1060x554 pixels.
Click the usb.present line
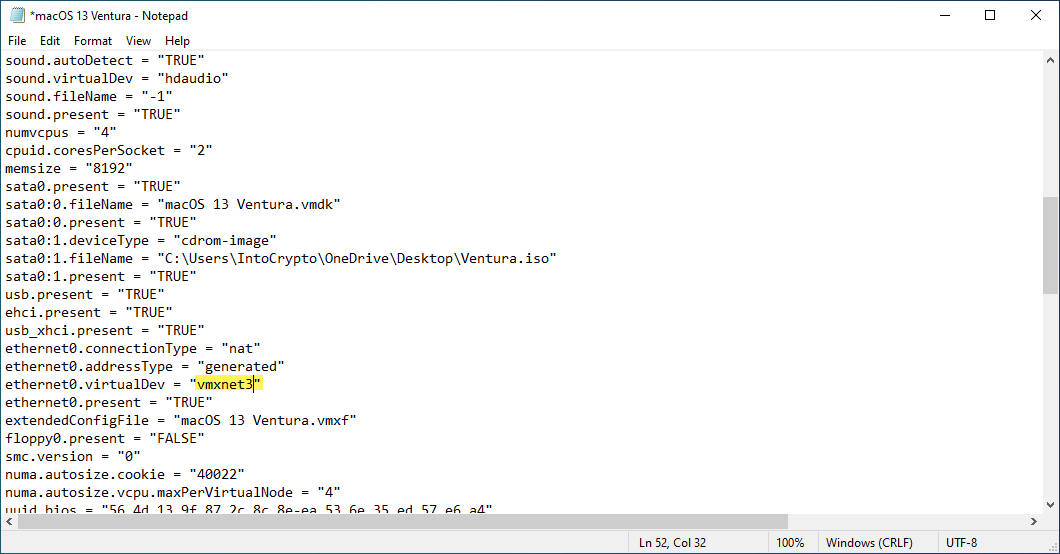point(85,295)
